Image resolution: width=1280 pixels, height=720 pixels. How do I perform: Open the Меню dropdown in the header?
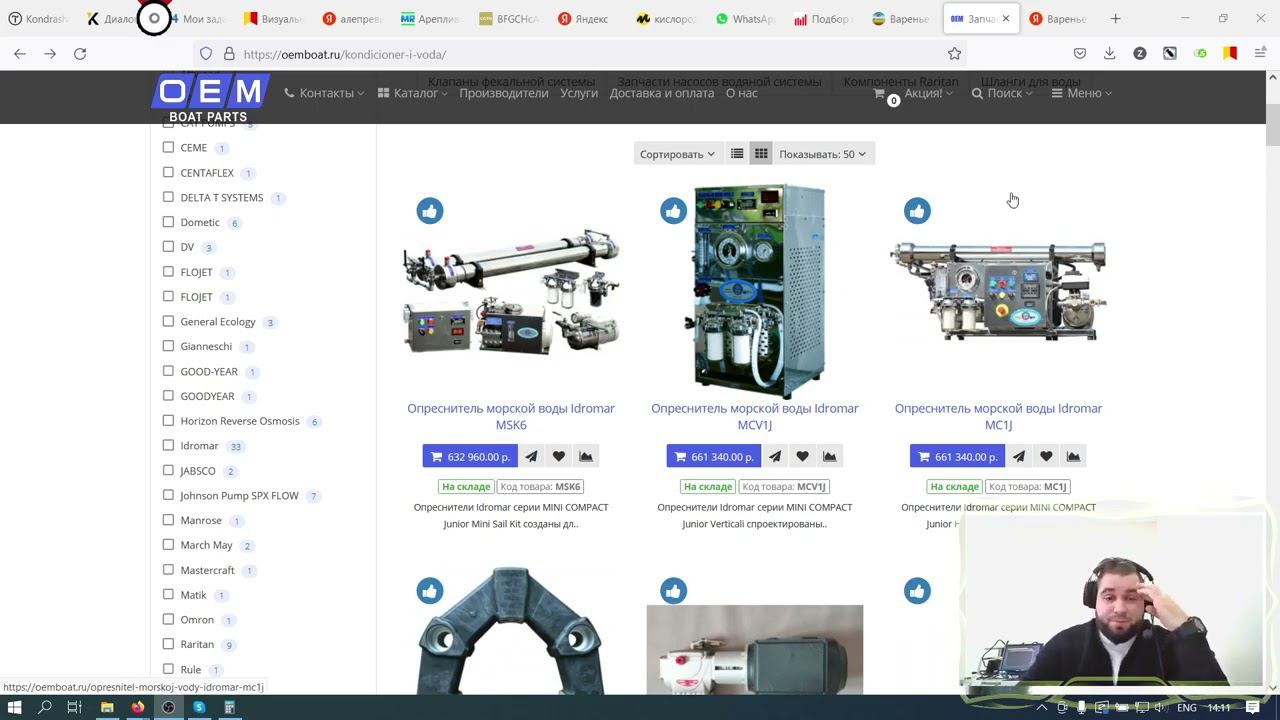coord(1082,93)
